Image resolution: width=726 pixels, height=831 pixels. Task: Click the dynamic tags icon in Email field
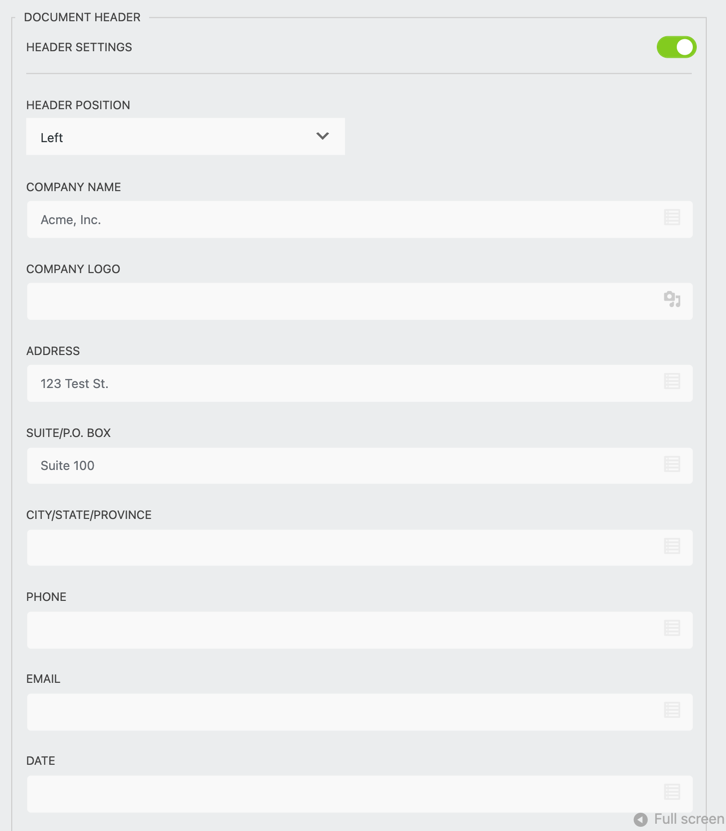click(x=672, y=710)
